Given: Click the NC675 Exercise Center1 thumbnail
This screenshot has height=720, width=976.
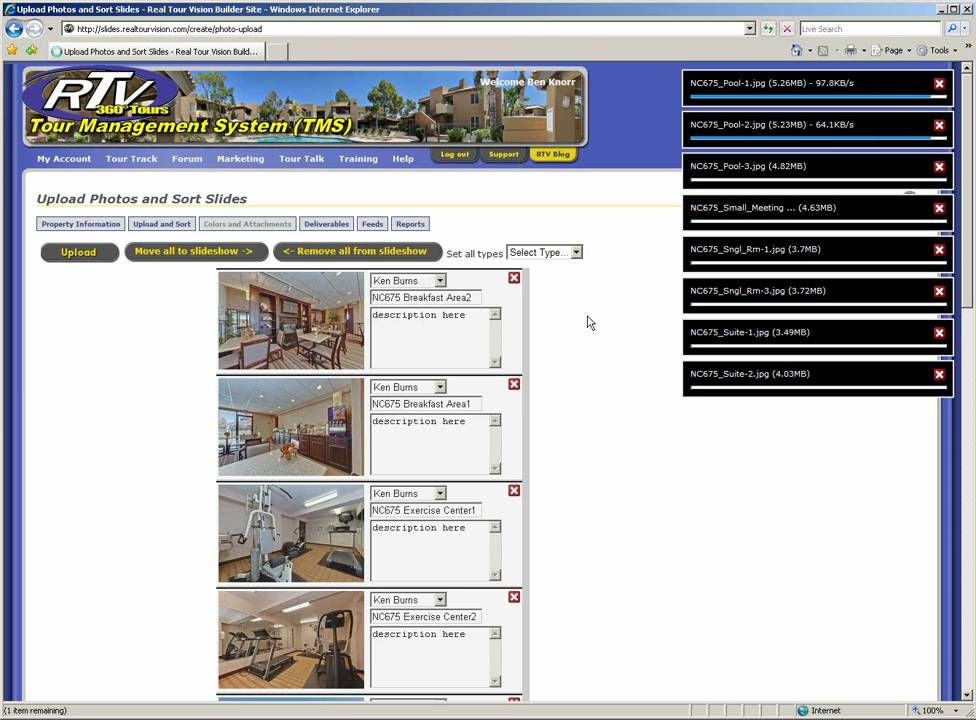Looking at the screenshot, I should tap(291, 533).
